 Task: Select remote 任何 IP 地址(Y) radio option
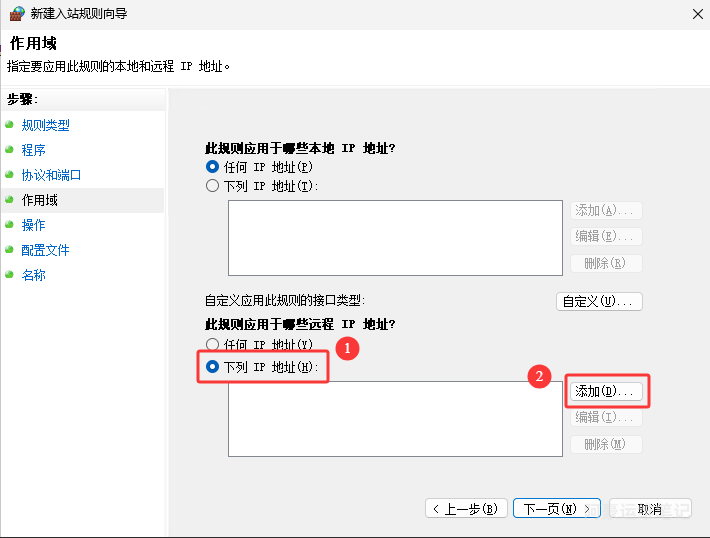point(212,345)
